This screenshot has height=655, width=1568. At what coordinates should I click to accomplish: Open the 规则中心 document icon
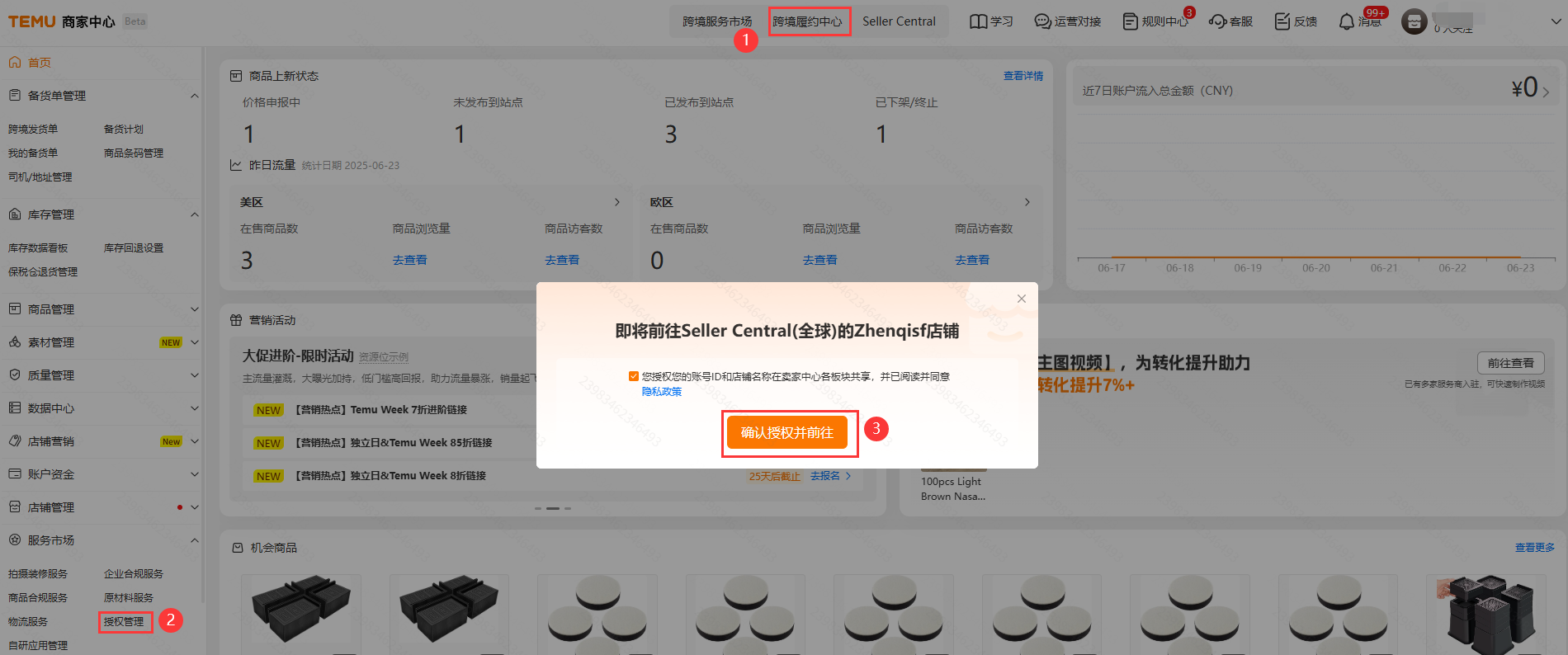pyautogui.click(x=1131, y=21)
